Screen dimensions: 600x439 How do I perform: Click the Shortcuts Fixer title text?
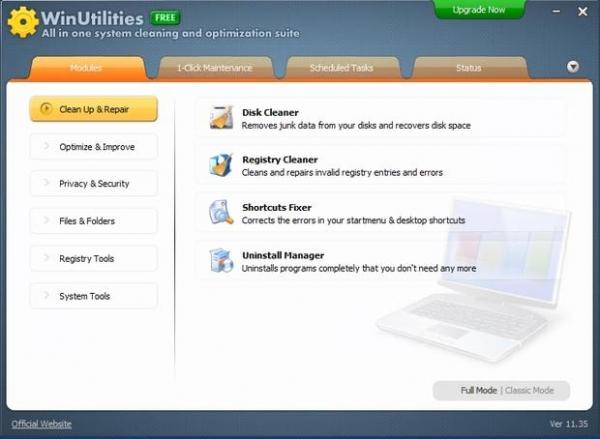(x=277, y=207)
